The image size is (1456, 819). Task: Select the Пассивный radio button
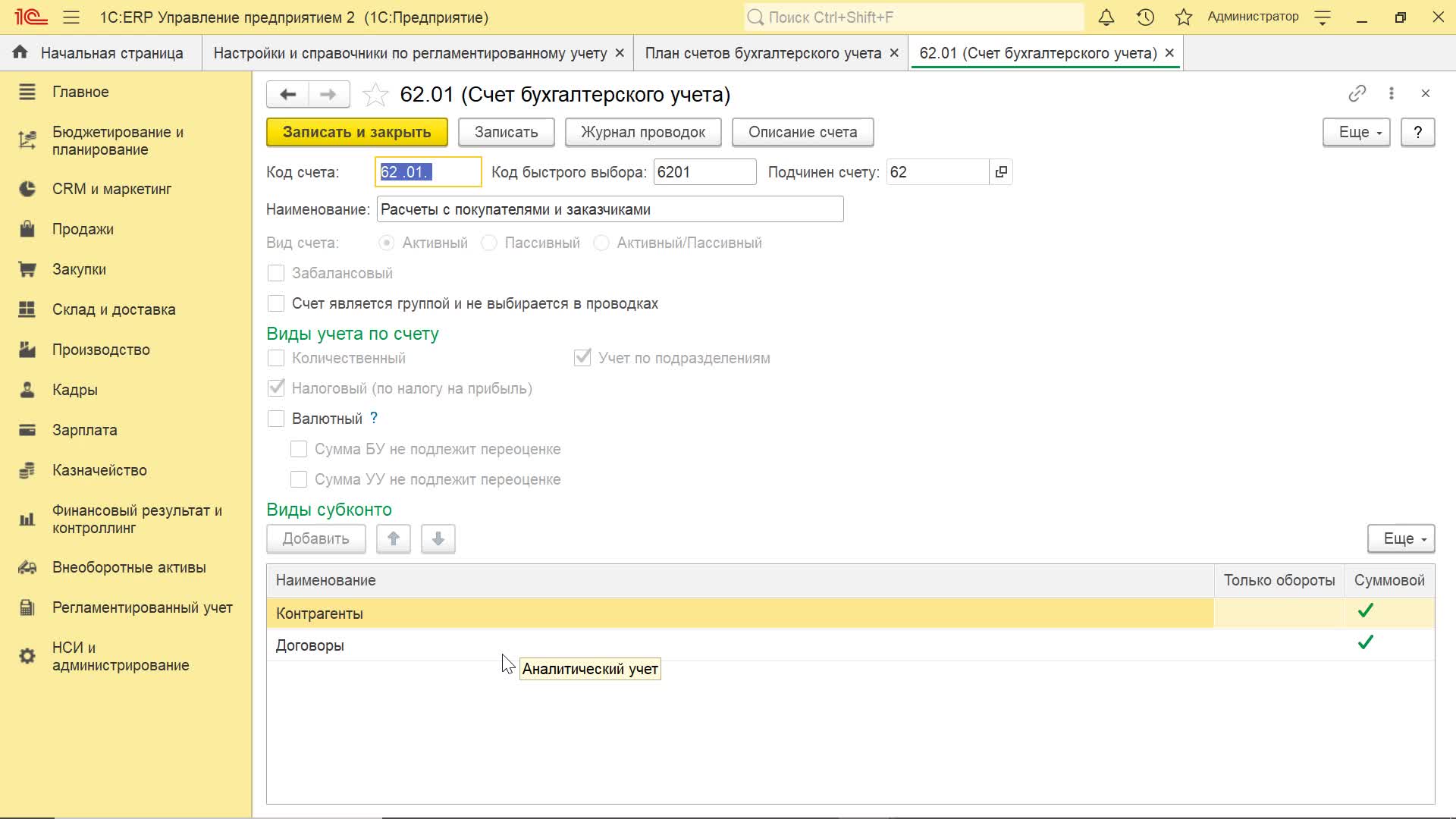pyautogui.click(x=489, y=243)
